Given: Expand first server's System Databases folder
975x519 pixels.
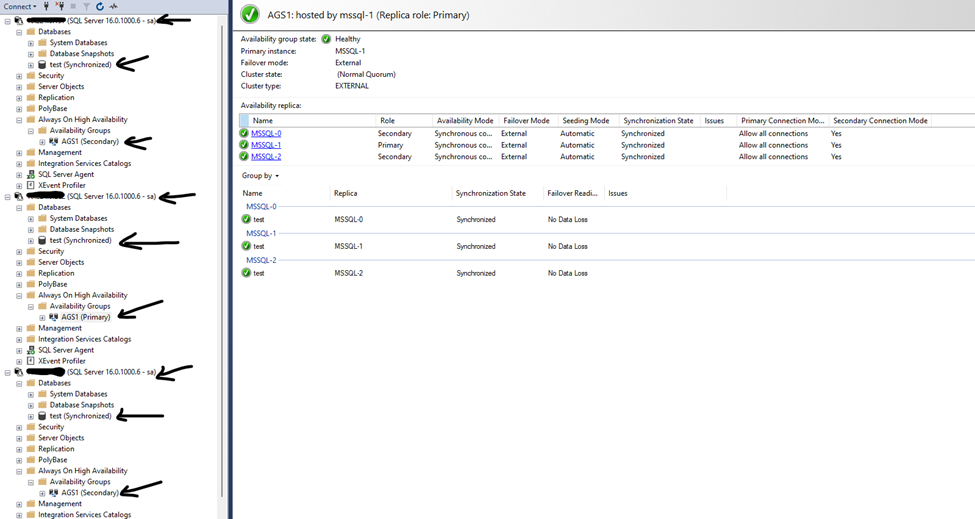Looking at the screenshot, I should pyautogui.click(x=30, y=43).
